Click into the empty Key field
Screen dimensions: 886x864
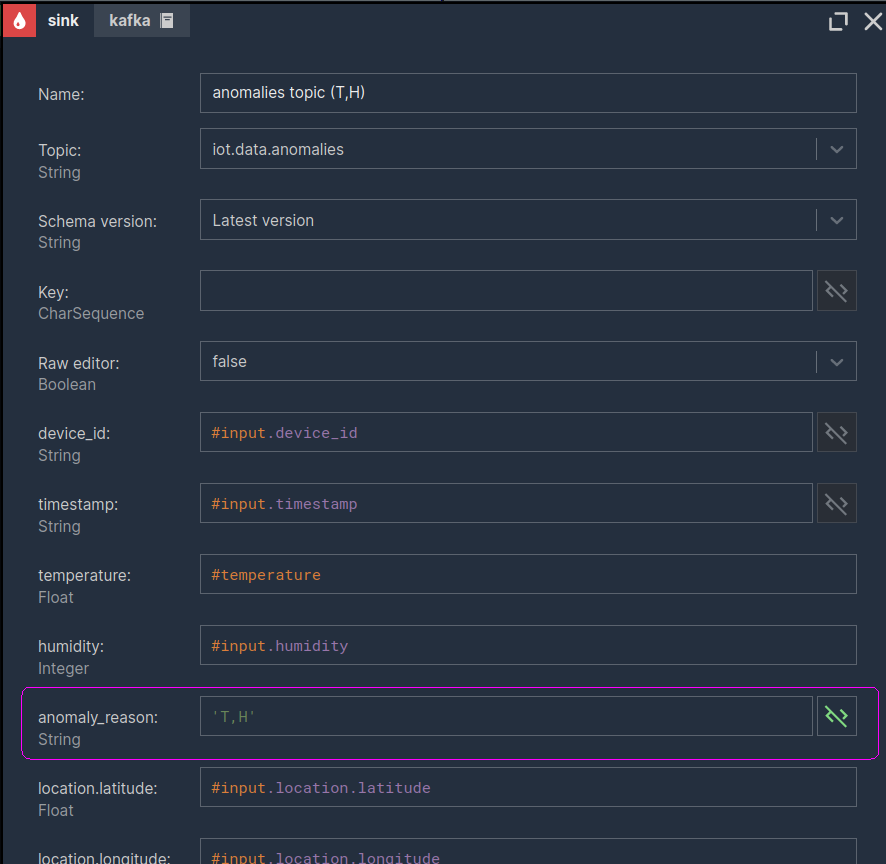click(506, 291)
